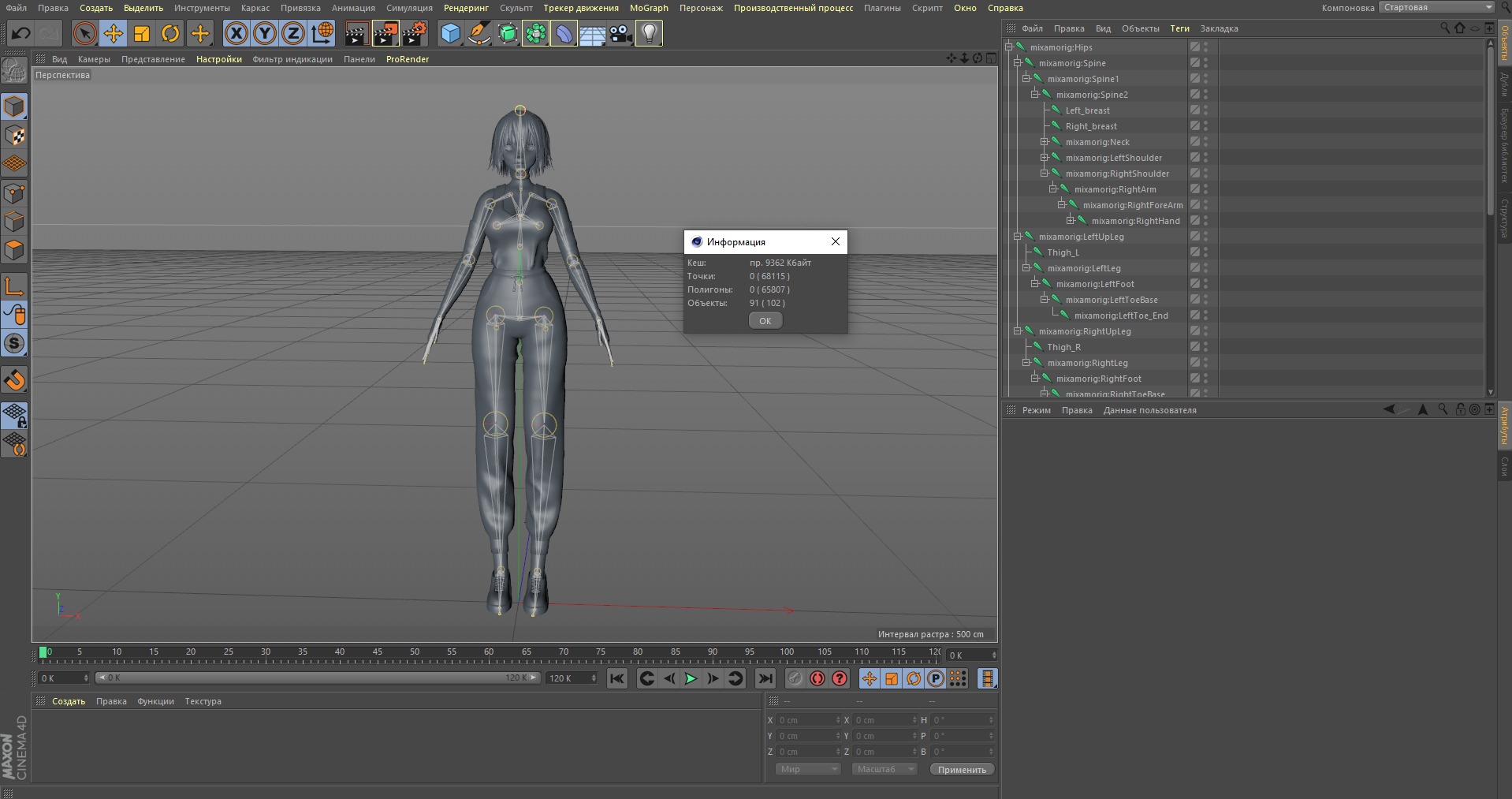The image size is (1512, 799).
Task: Make editable icon in left palette
Action: (x=14, y=71)
